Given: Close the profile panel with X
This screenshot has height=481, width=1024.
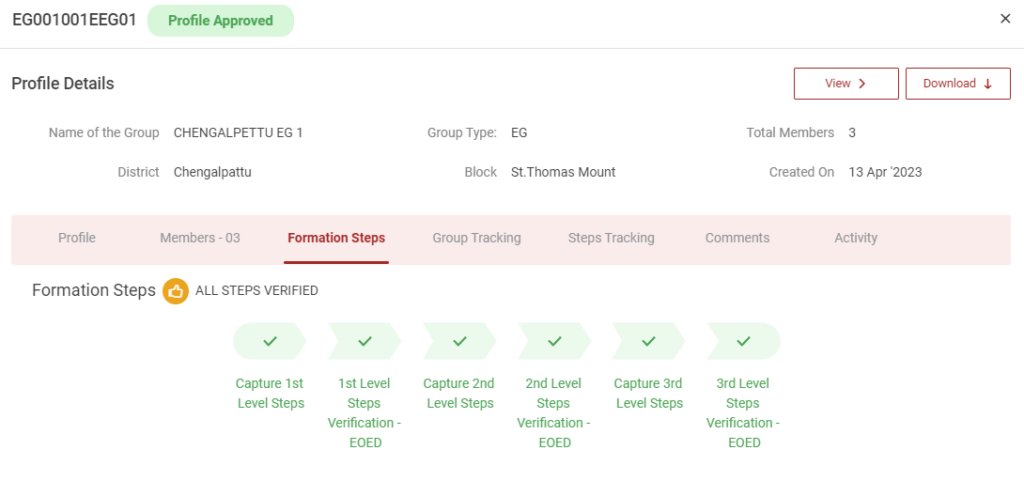Looking at the screenshot, I should point(1005,19).
